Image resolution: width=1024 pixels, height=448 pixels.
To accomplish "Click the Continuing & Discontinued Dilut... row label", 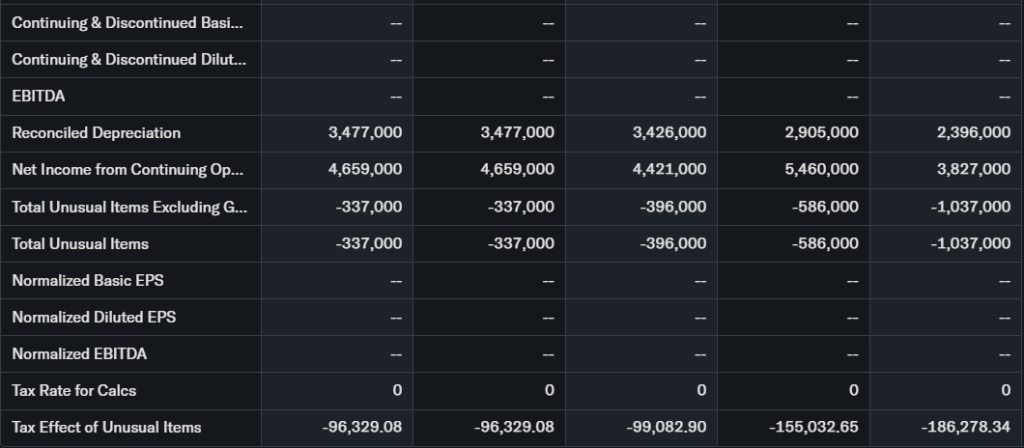I will tap(128, 60).
